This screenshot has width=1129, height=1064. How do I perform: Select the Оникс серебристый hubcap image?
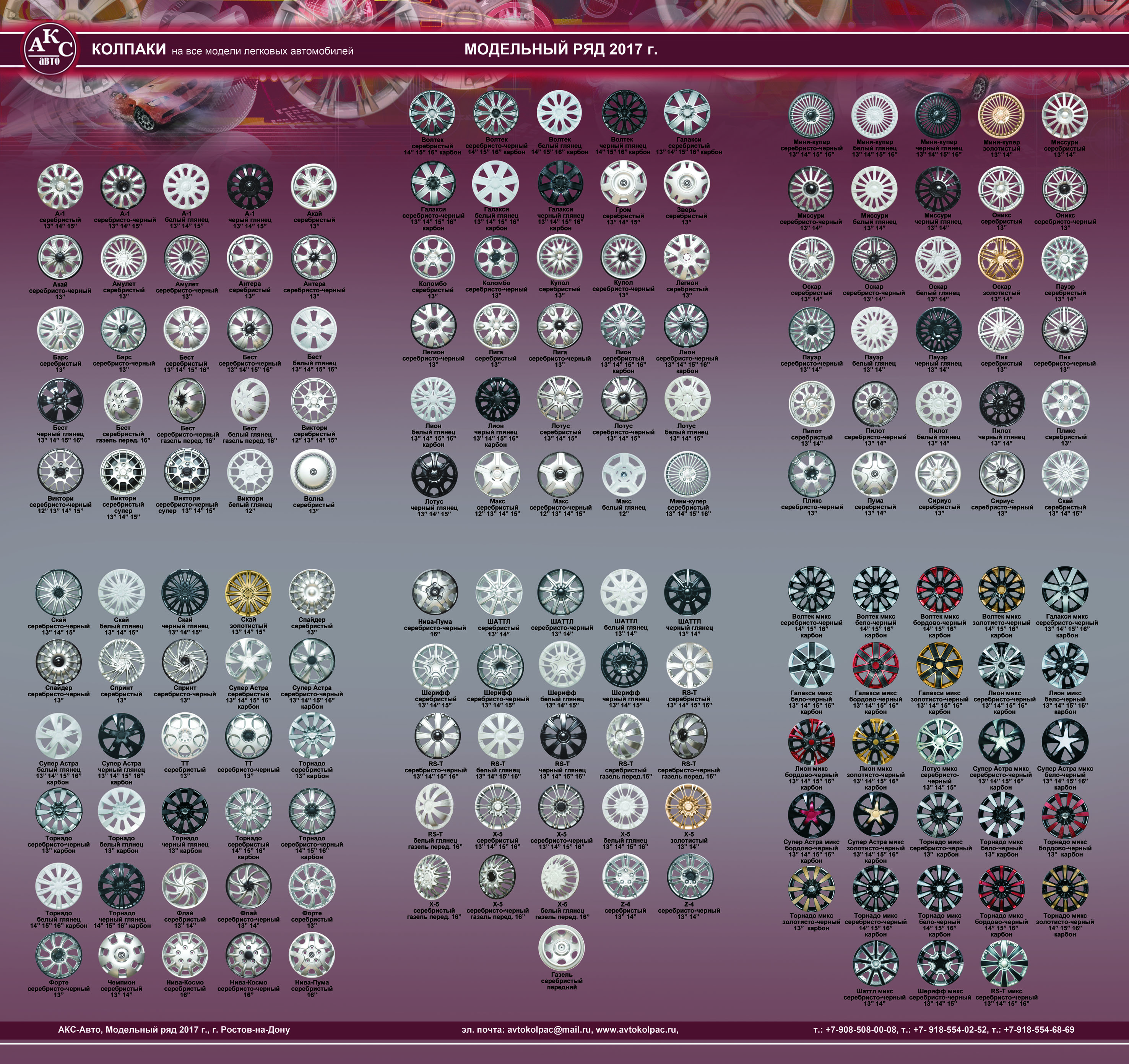click(x=1001, y=189)
